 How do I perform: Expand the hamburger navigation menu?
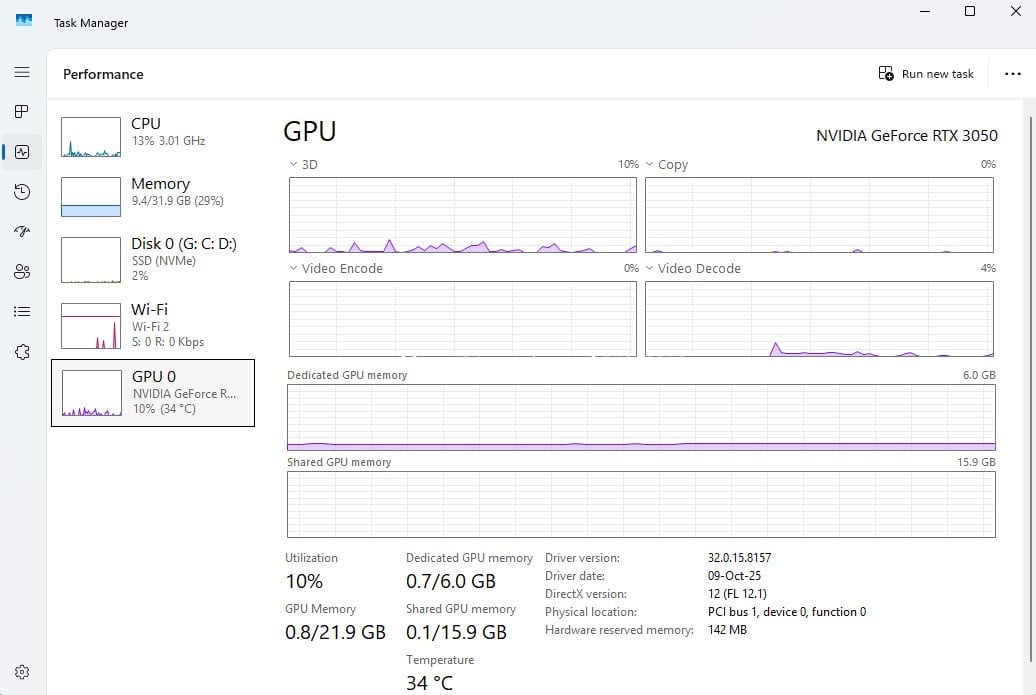tap(22, 72)
